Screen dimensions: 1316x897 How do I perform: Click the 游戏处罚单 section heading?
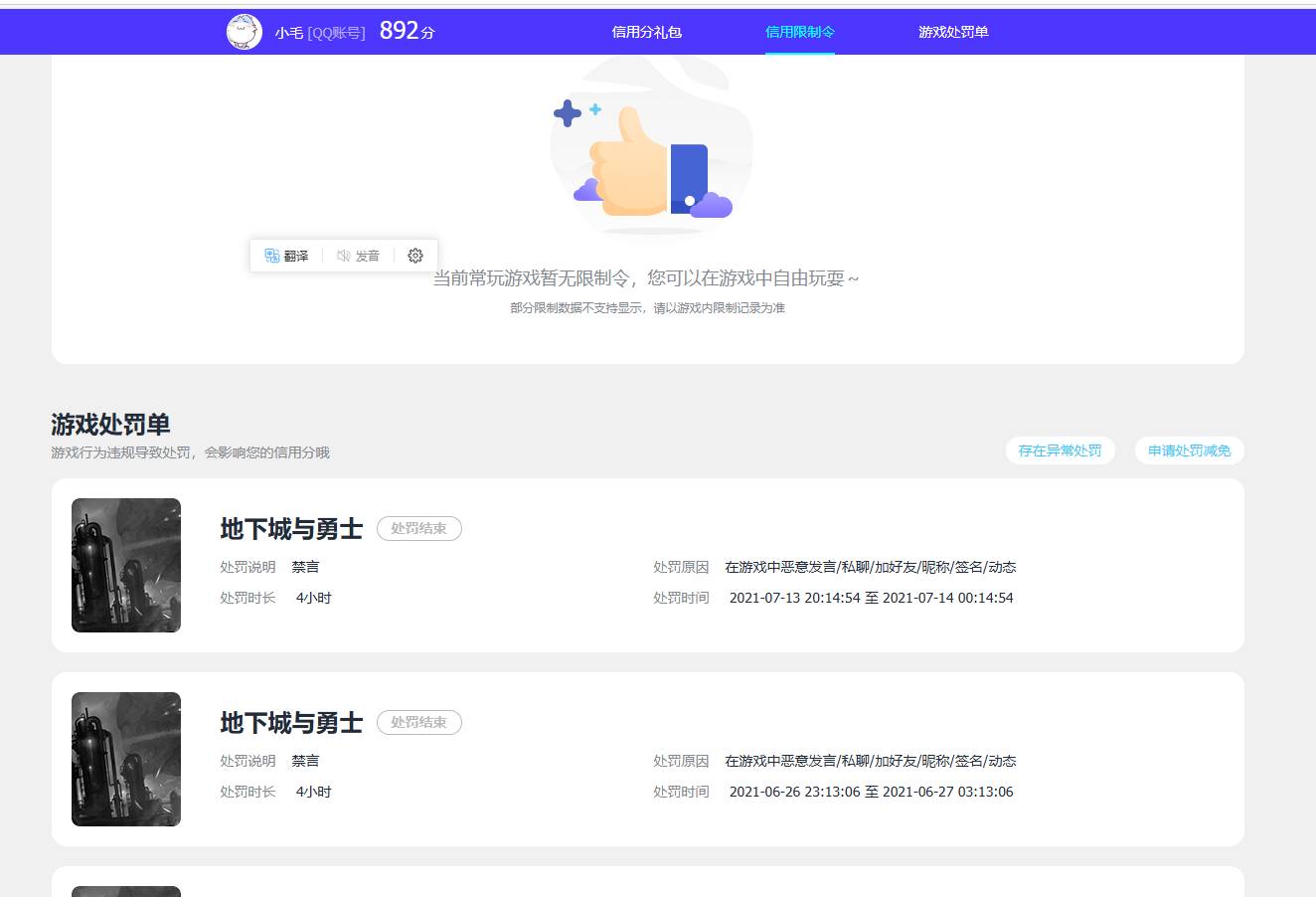(x=110, y=425)
